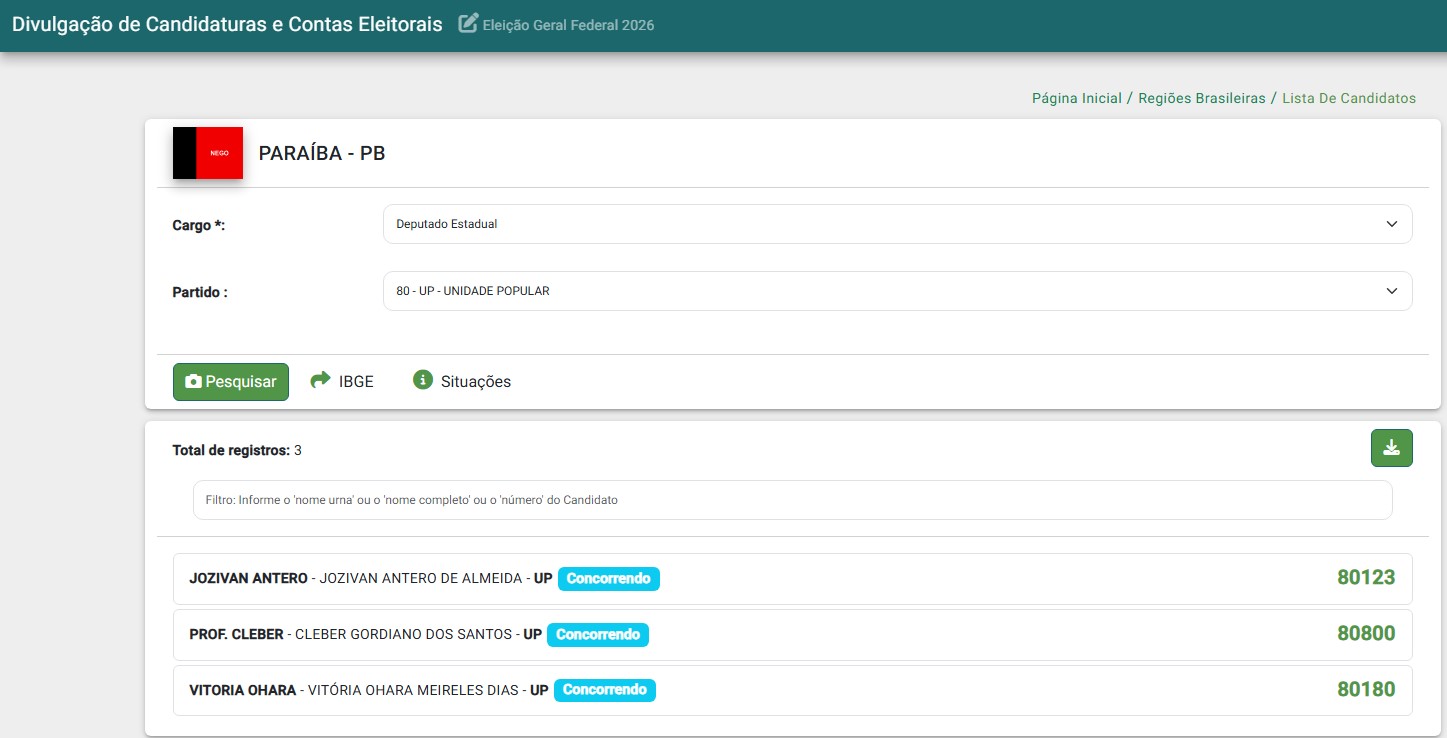Viewport: 1447px width, 738px height.
Task: Click the camera icon on Pesquisar button
Action: click(193, 382)
